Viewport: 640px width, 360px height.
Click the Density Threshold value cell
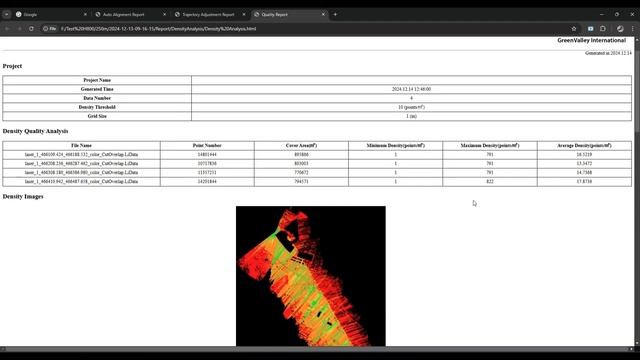coord(411,107)
